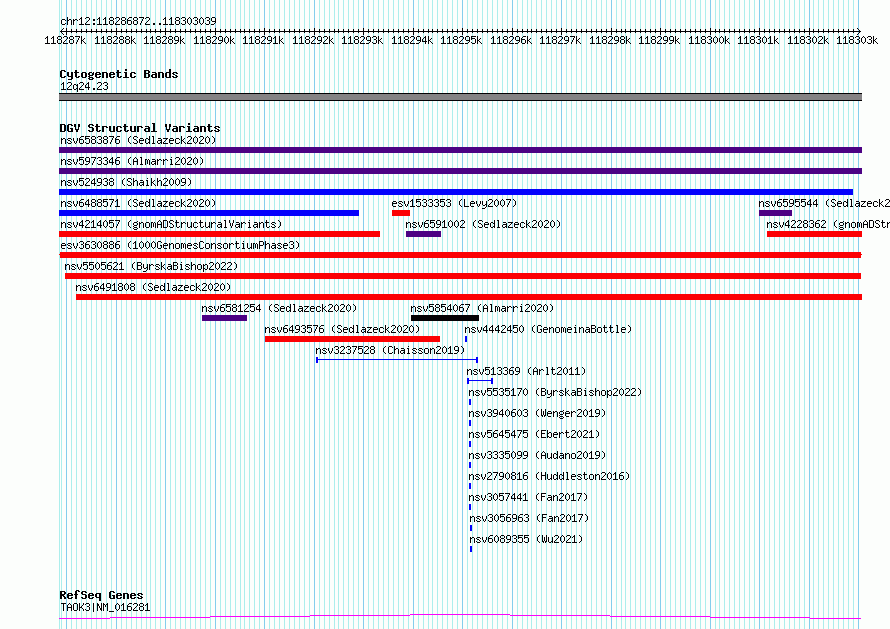Viewport: 890px width, 629px height.
Task: Select the nsv513369 (Arlt2011) label
Action: (x=526, y=371)
